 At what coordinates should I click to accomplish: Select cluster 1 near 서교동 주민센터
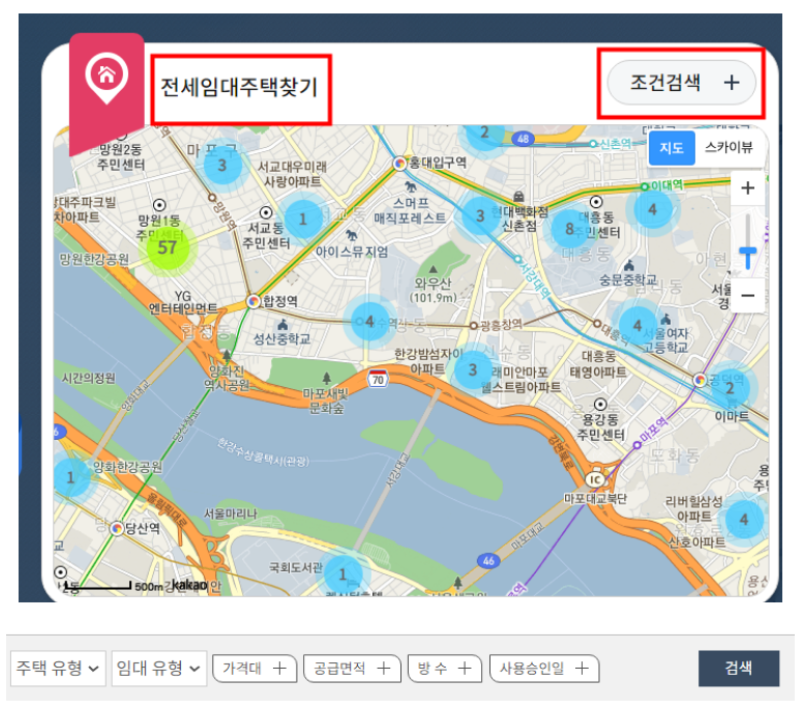click(x=303, y=219)
